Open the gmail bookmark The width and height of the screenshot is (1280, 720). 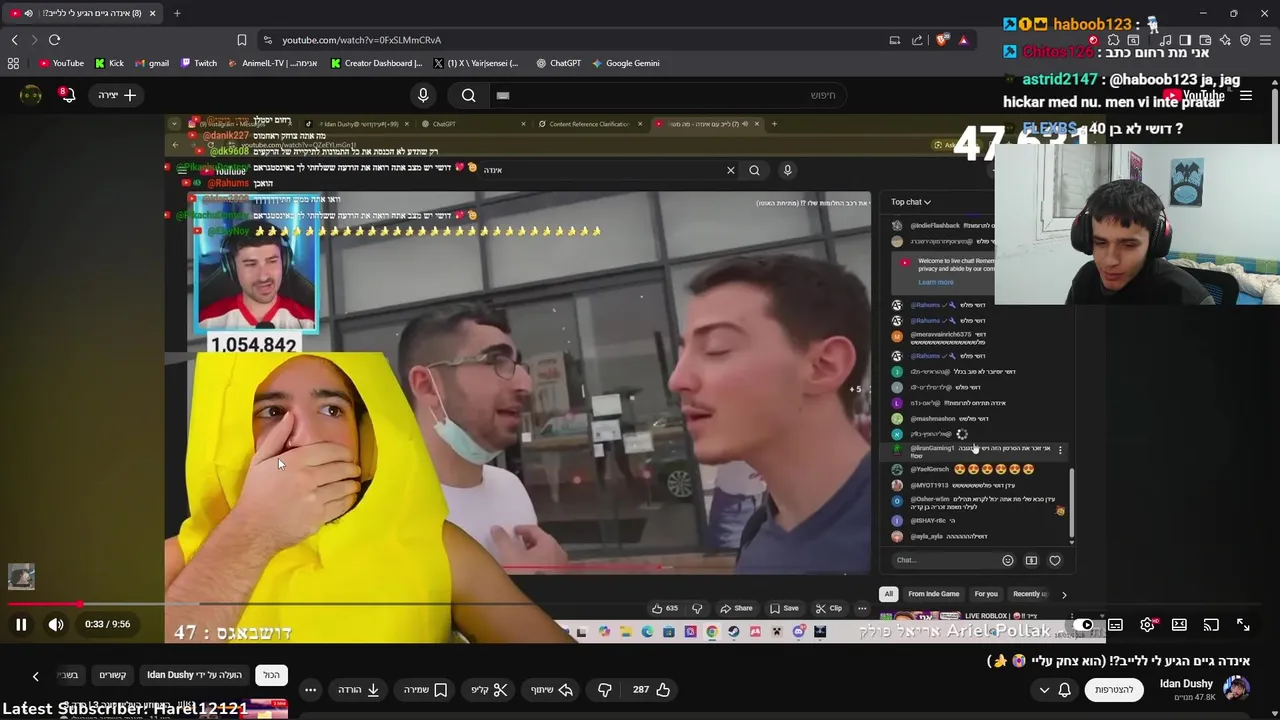click(151, 63)
